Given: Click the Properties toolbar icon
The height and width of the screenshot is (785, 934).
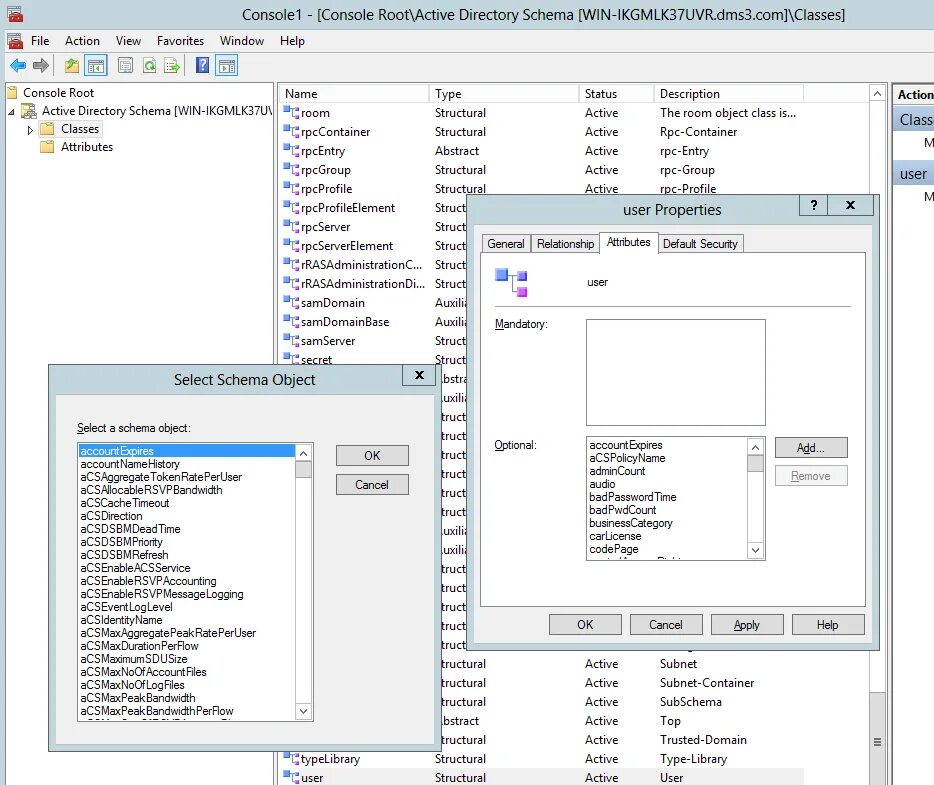Looking at the screenshot, I should tap(125, 66).
